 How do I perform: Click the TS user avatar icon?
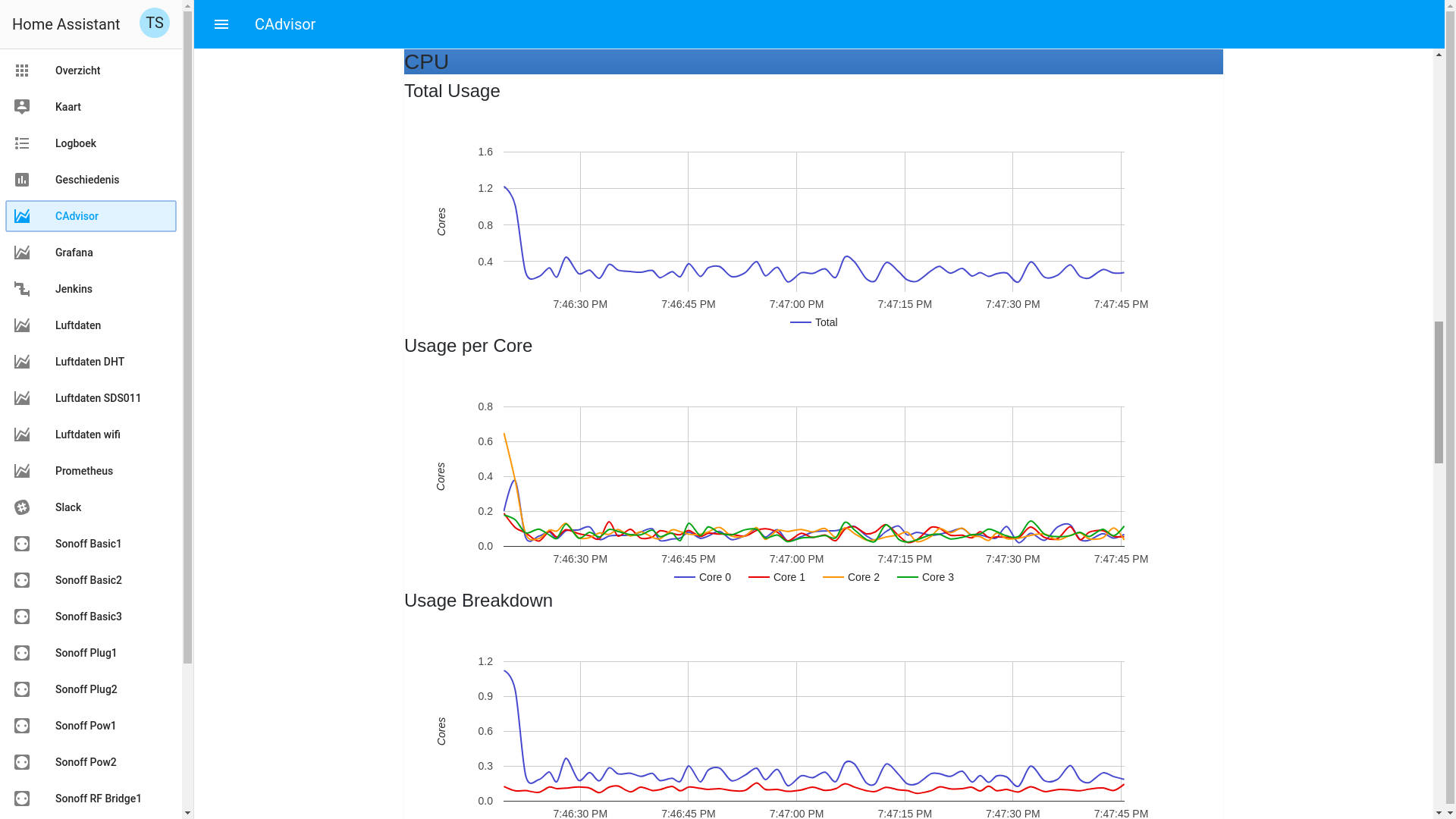pyautogui.click(x=154, y=22)
